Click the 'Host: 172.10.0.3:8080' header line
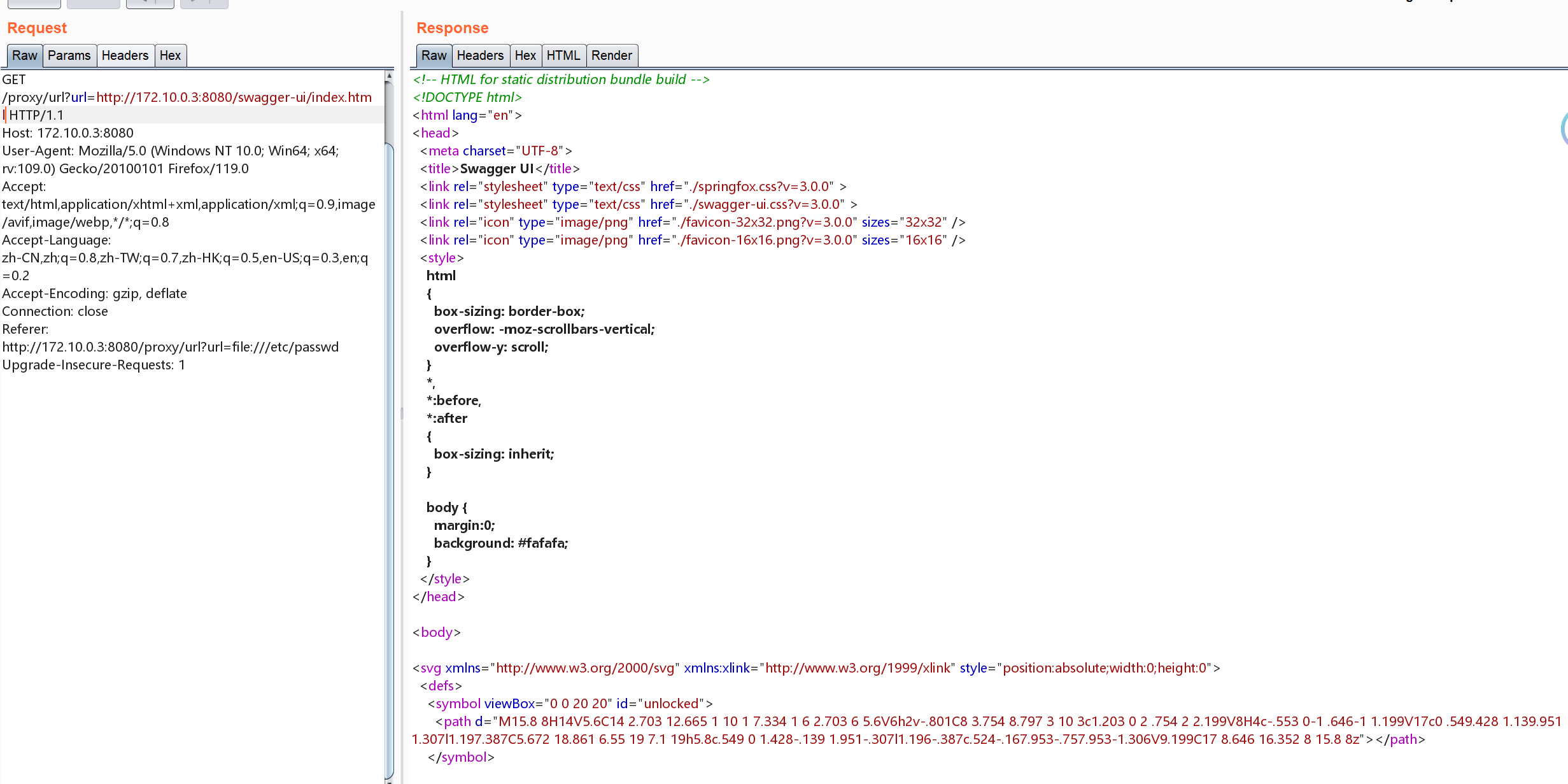This screenshot has width=1568, height=784. coord(68,133)
